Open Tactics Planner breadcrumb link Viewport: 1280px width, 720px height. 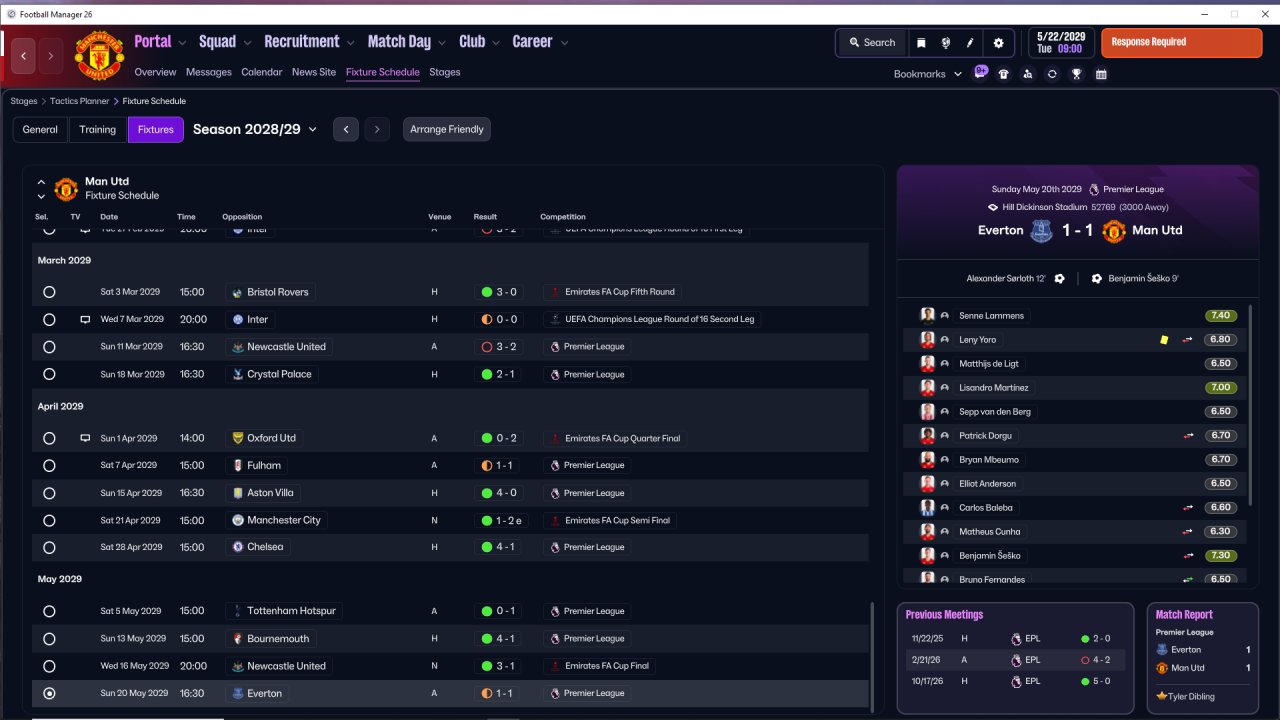(81, 101)
